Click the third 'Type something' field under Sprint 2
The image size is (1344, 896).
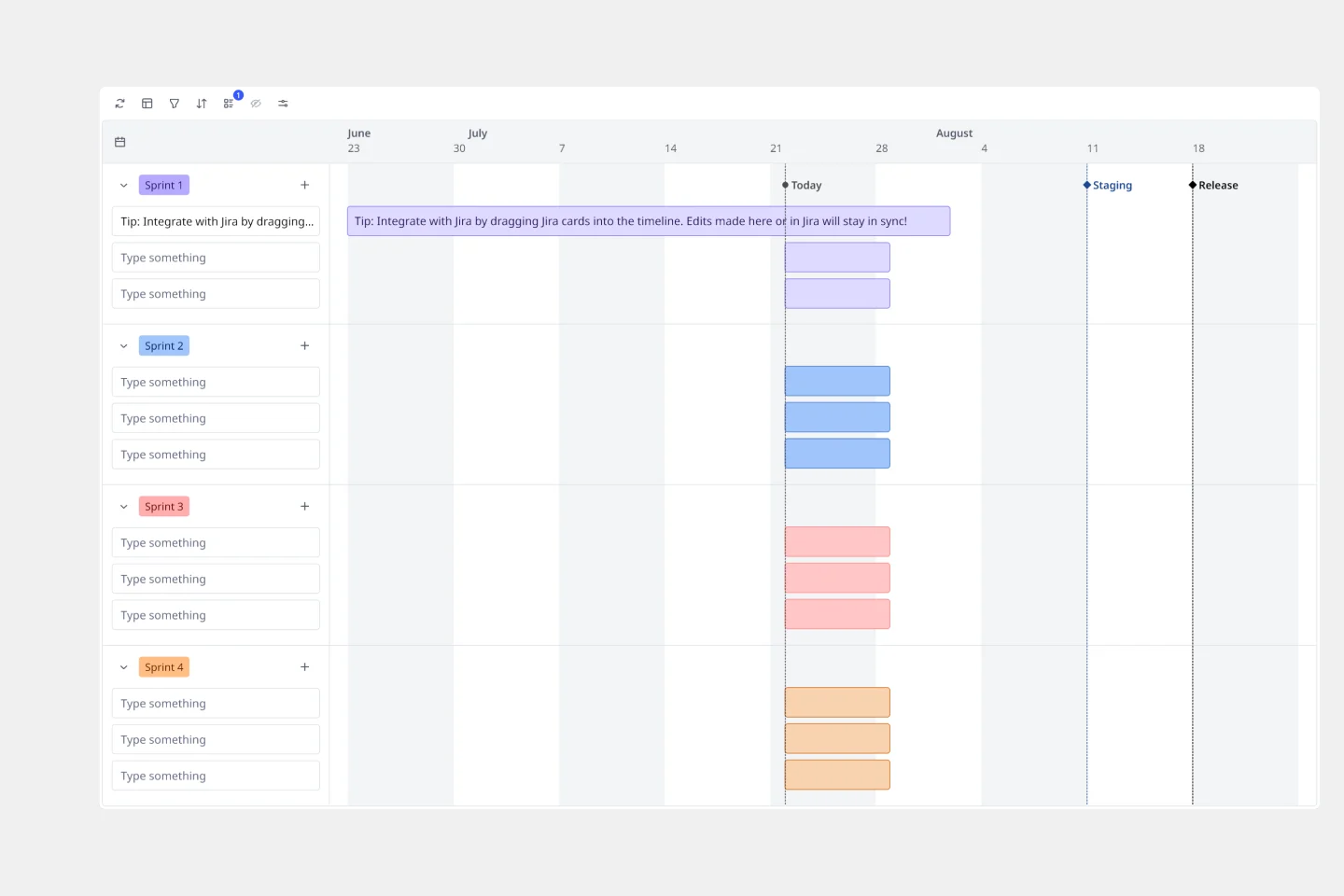(216, 455)
